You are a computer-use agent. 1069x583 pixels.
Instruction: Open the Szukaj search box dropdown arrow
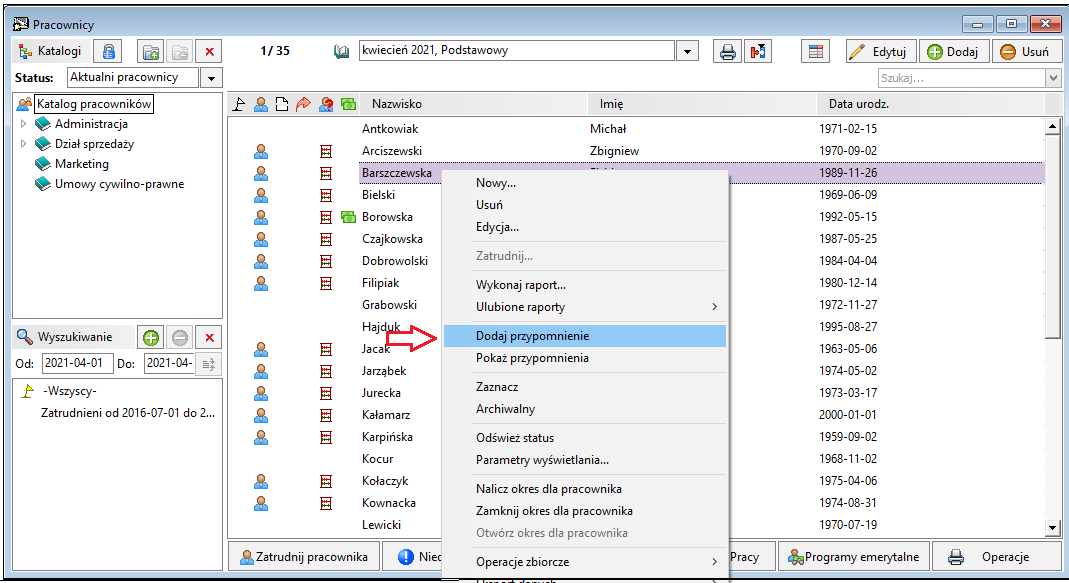(x=1053, y=78)
